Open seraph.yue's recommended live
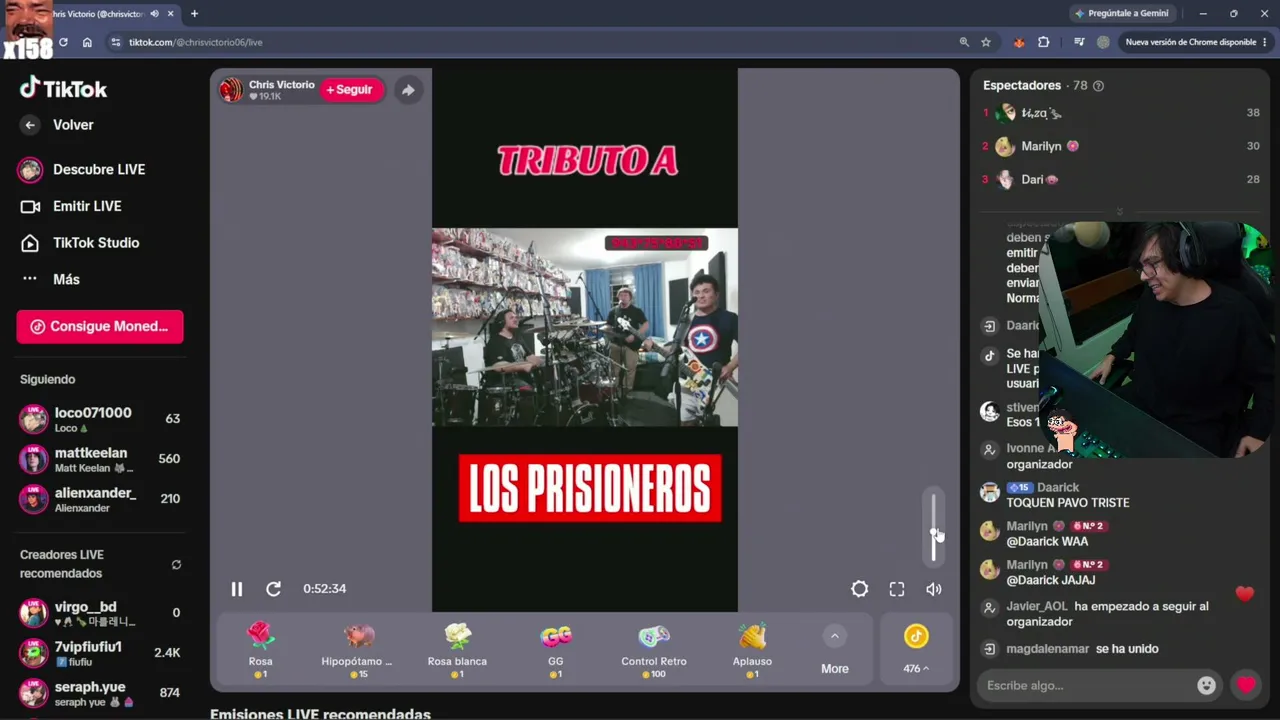This screenshot has width=1280, height=720. 100,693
